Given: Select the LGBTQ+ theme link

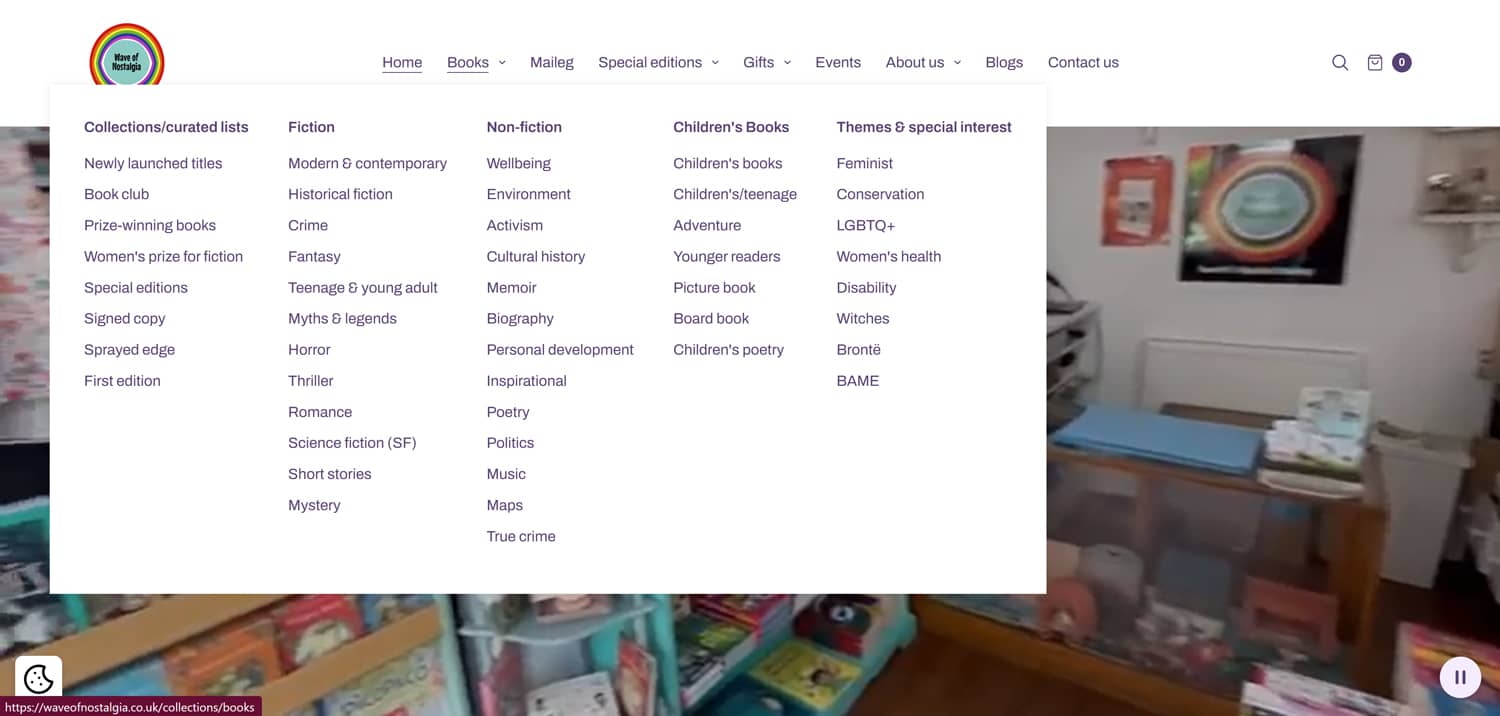Looking at the screenshot, I should click(x=866, y=225).
